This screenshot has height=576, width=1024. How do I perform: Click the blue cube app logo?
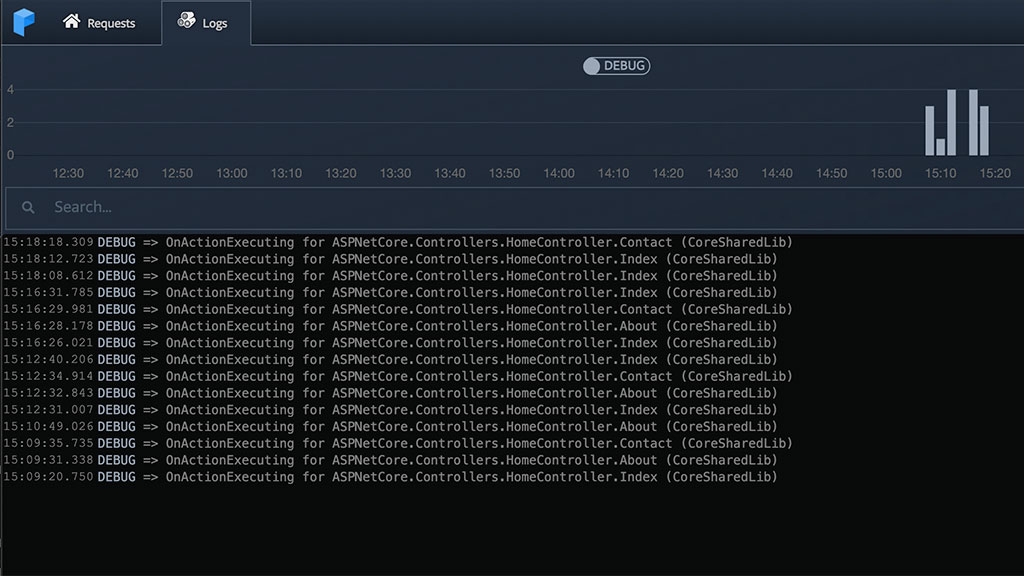[24, 22]
